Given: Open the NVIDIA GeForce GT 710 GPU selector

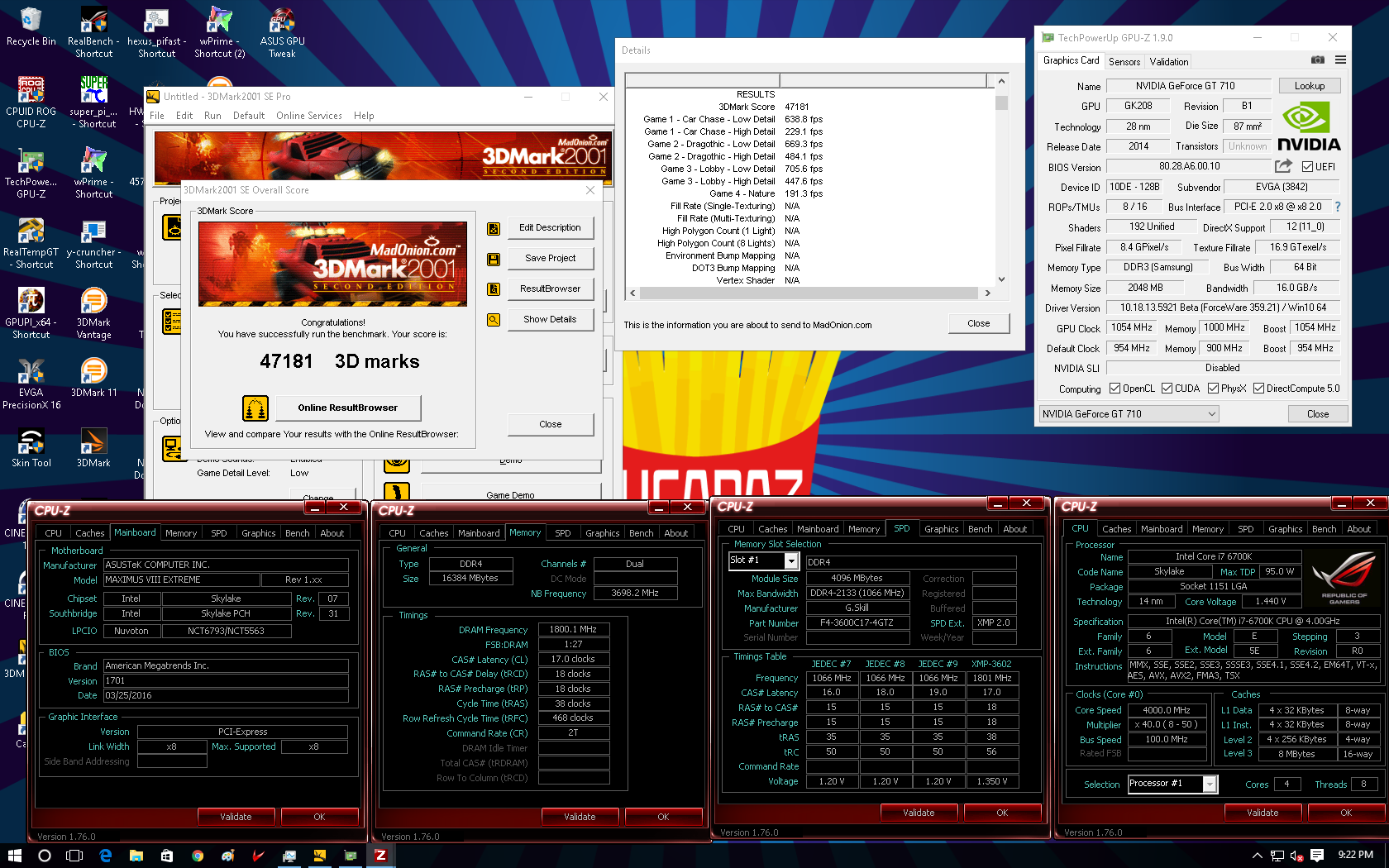Looking at the screenshot, I should coord(1129,414).
